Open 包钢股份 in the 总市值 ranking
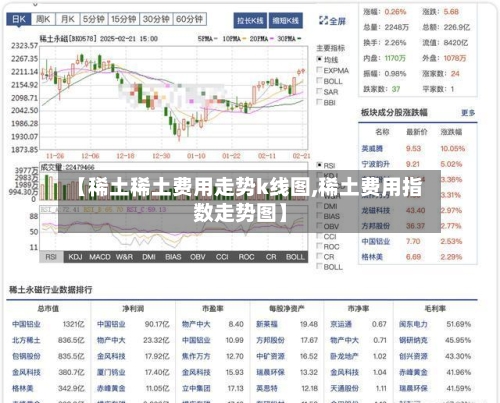500x403 pixels. [26, 356]
